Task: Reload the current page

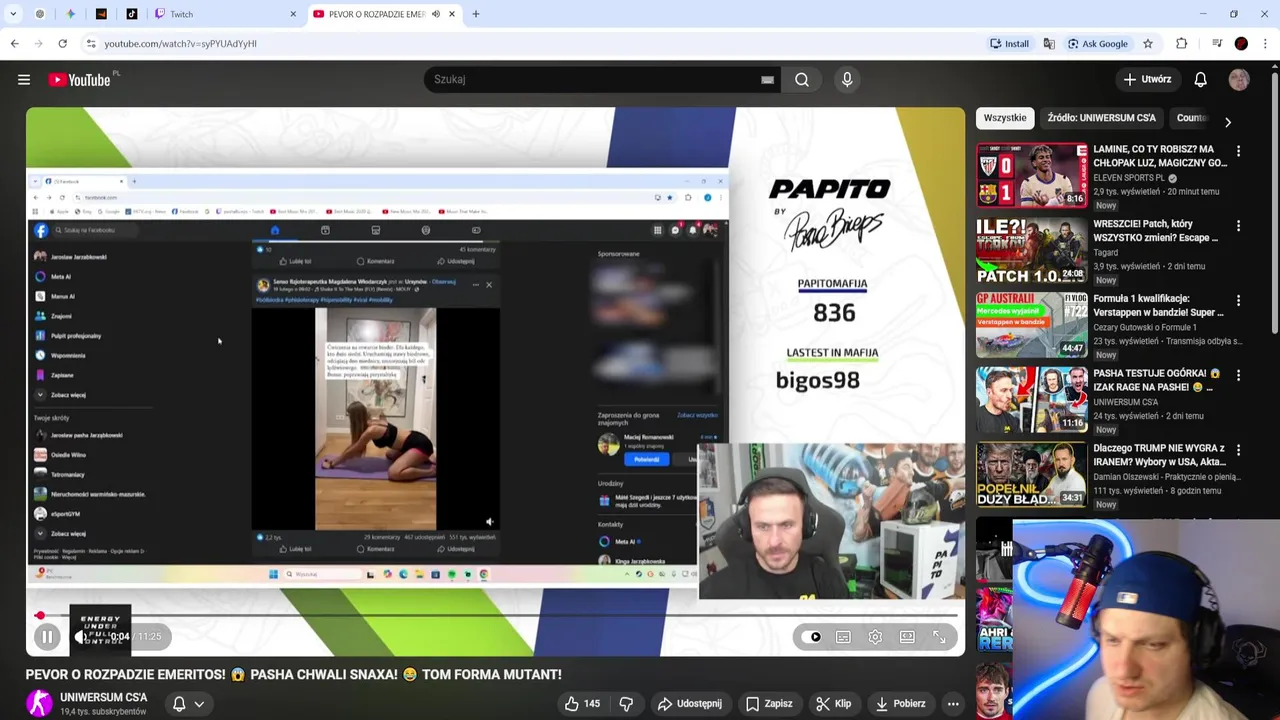Action: tap(62, 44)
